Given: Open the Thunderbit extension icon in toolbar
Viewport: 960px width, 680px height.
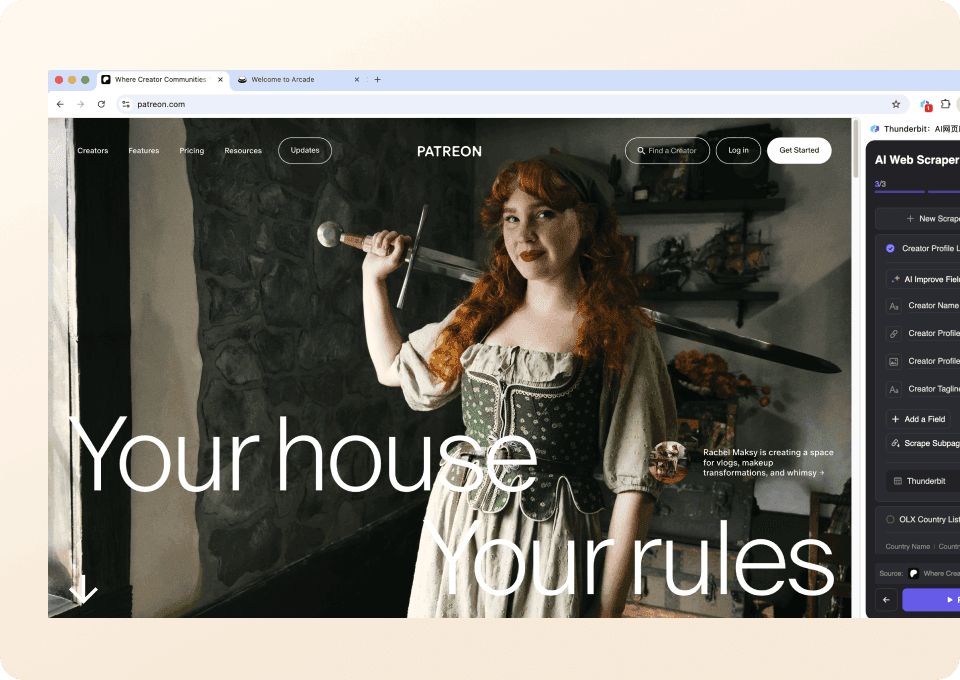Looking at the screenshot, I should (925, 104).
